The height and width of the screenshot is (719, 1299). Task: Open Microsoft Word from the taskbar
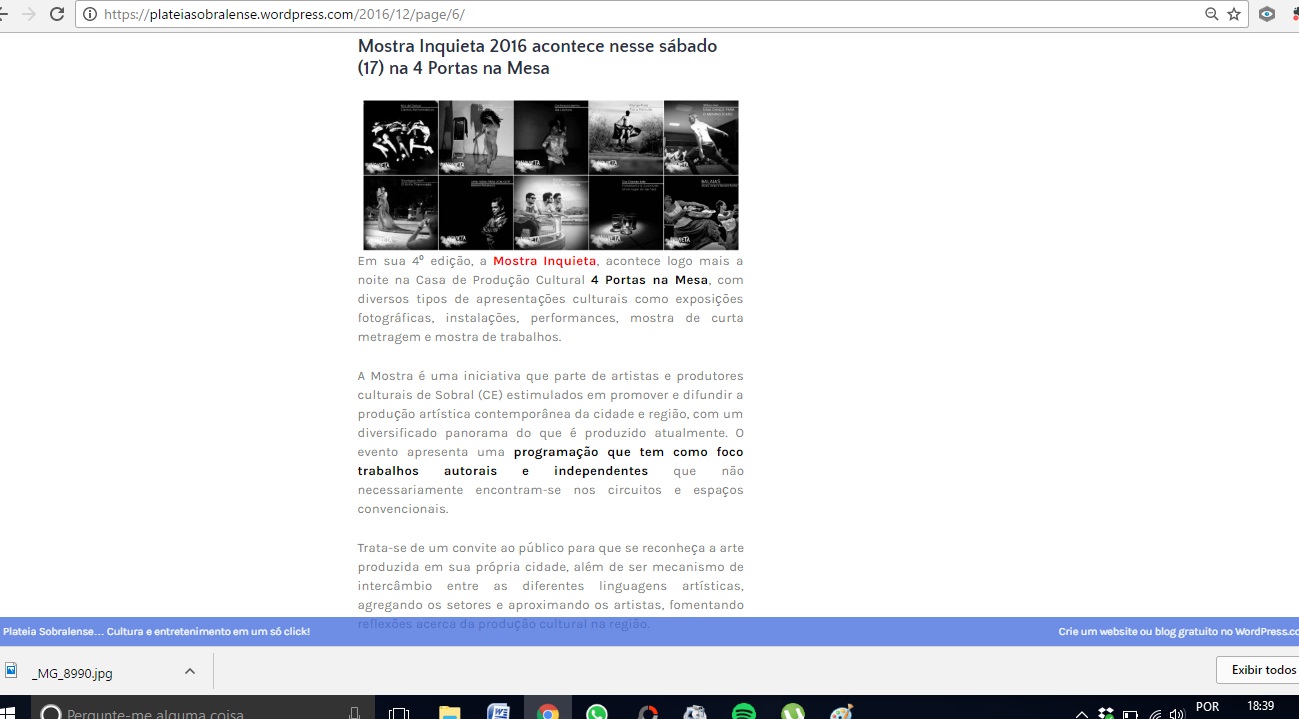(498, 712)
